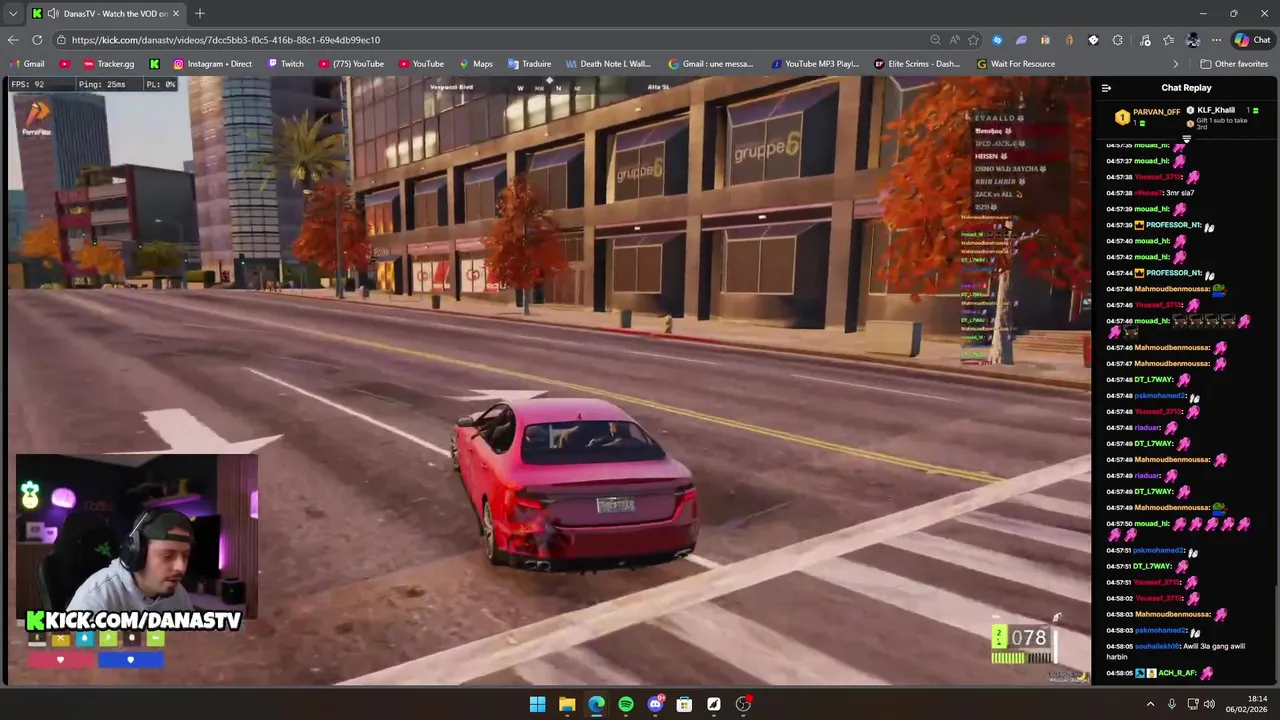1280x720 pixels.
Task: Open the Gmail une message bookmark
Action: point(711,64)
